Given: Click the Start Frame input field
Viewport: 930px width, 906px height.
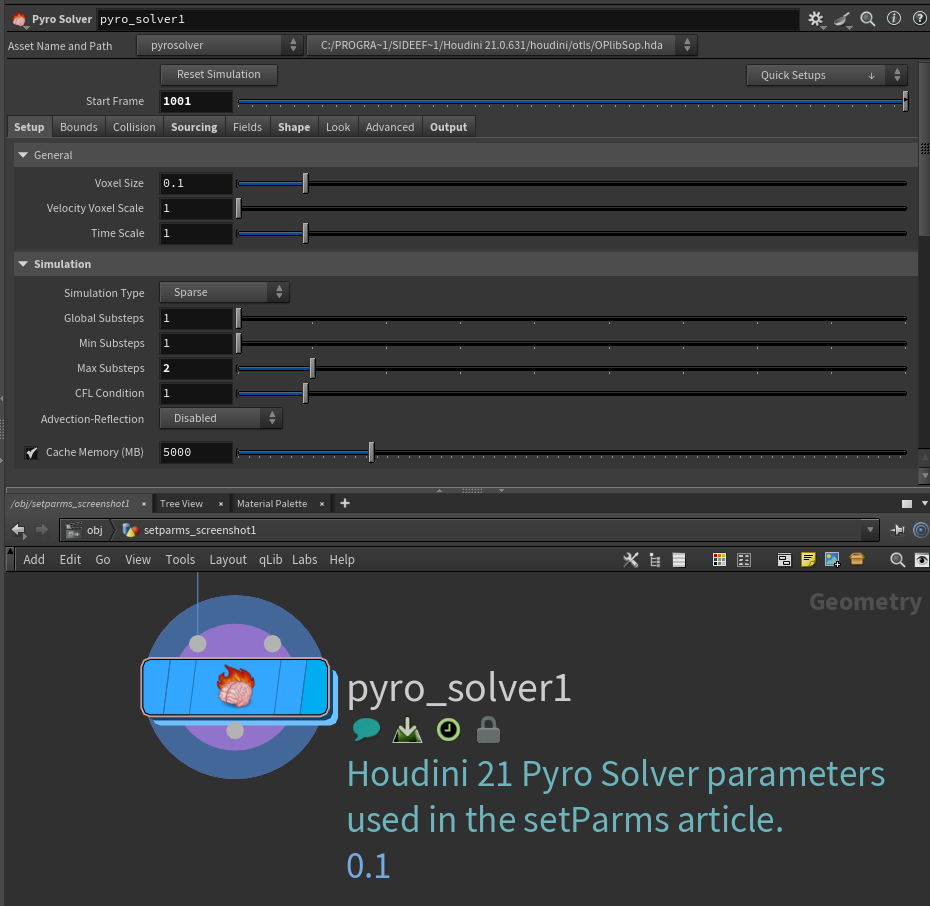Looking at the screenshot, I should [196, 101].
